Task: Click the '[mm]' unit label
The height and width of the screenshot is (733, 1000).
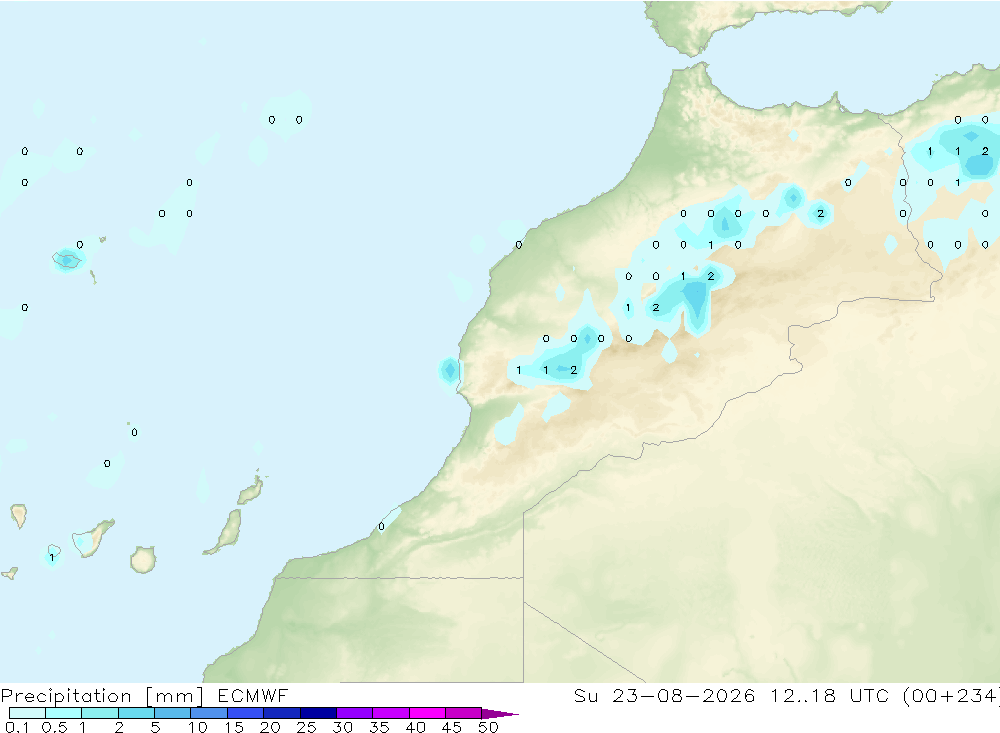Action: pos(175,696)
